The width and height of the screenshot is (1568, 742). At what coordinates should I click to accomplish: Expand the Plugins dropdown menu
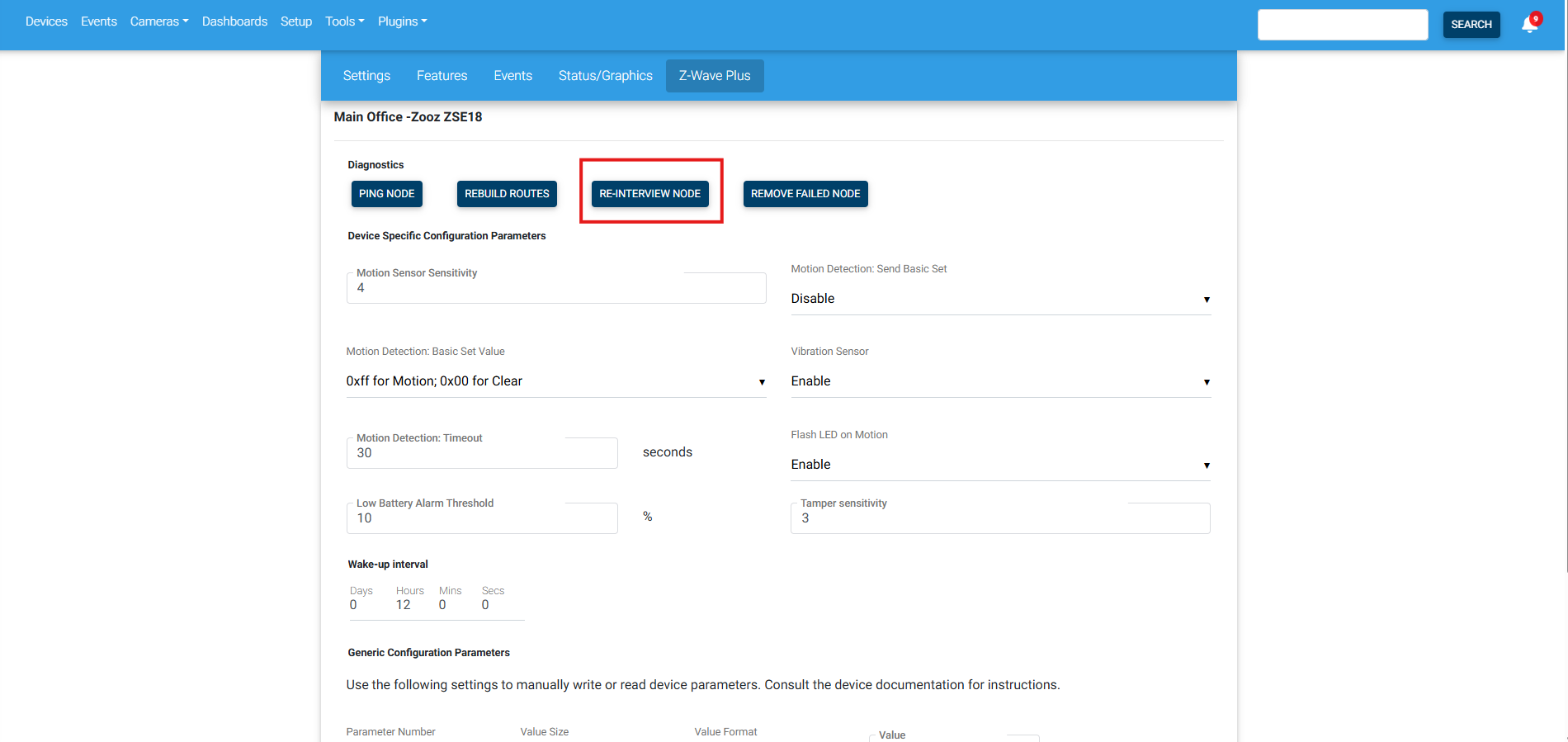(403, 21)
